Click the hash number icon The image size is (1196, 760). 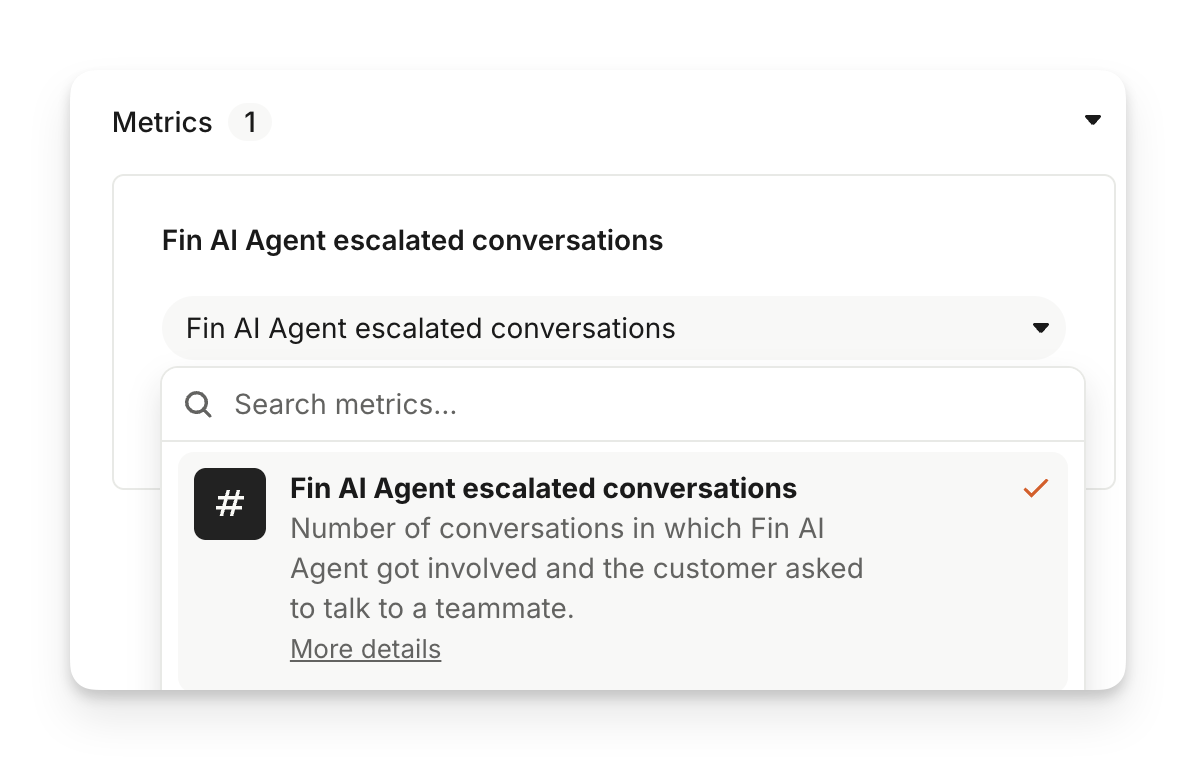230,504
